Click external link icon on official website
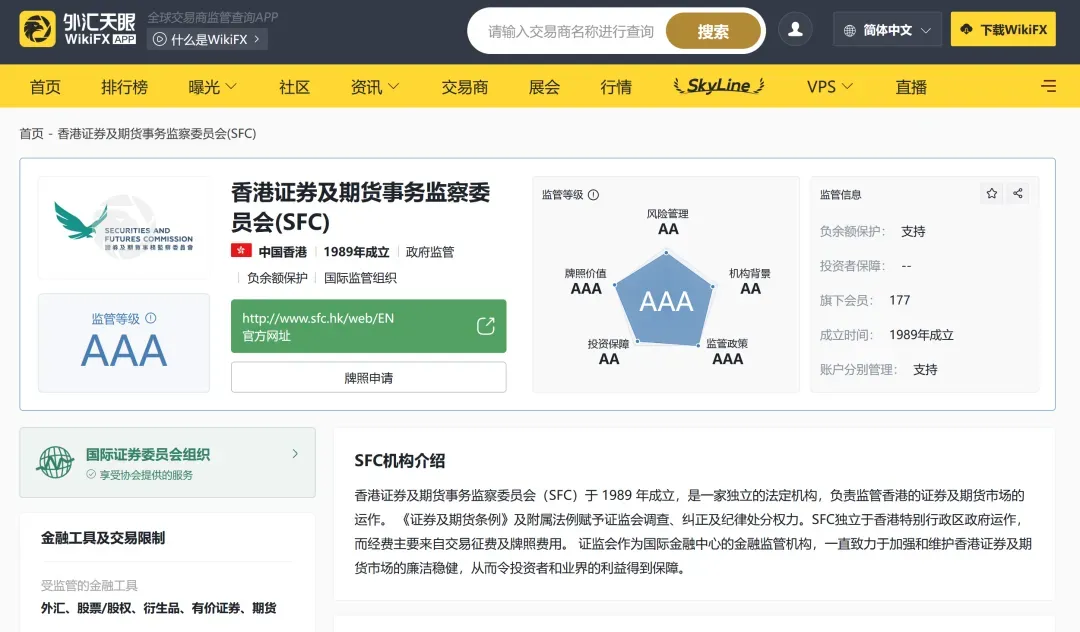This screenshot has width=1080, height=632. 486,326
